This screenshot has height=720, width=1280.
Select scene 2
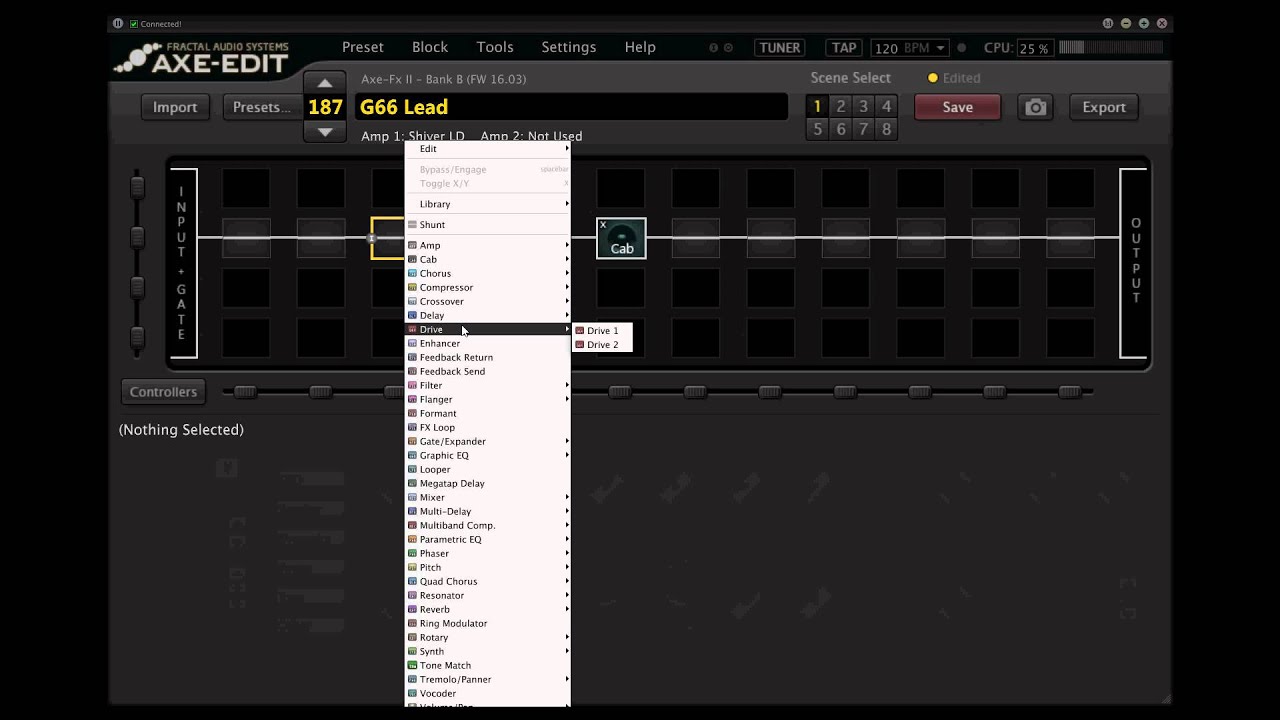click(x=840, y=106)
